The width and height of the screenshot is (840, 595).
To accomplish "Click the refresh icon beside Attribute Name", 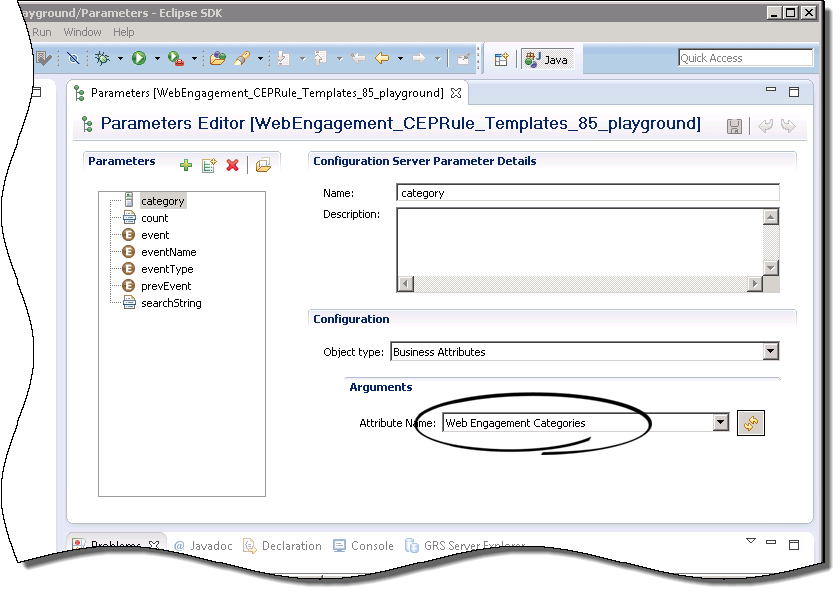I will pos(751,423).
